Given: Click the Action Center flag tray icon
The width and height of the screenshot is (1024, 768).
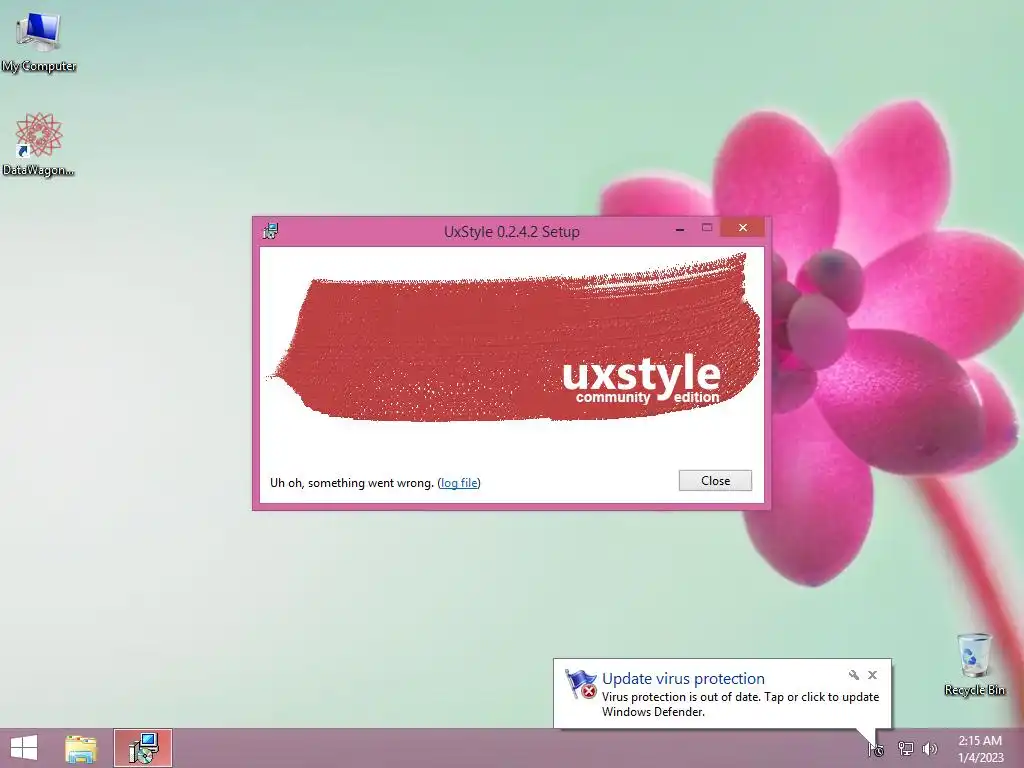Looking at the screenshot, I should tap(876, 749).
